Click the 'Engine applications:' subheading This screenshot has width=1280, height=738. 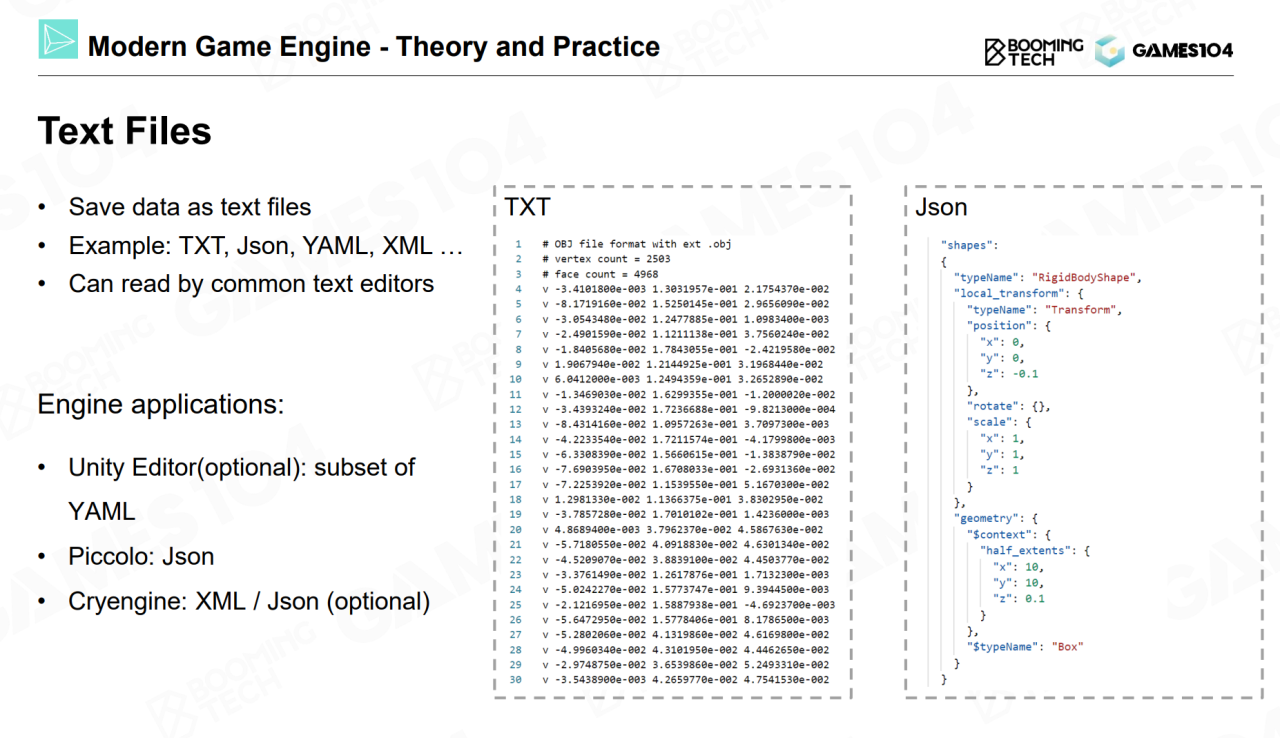(161, 405)
